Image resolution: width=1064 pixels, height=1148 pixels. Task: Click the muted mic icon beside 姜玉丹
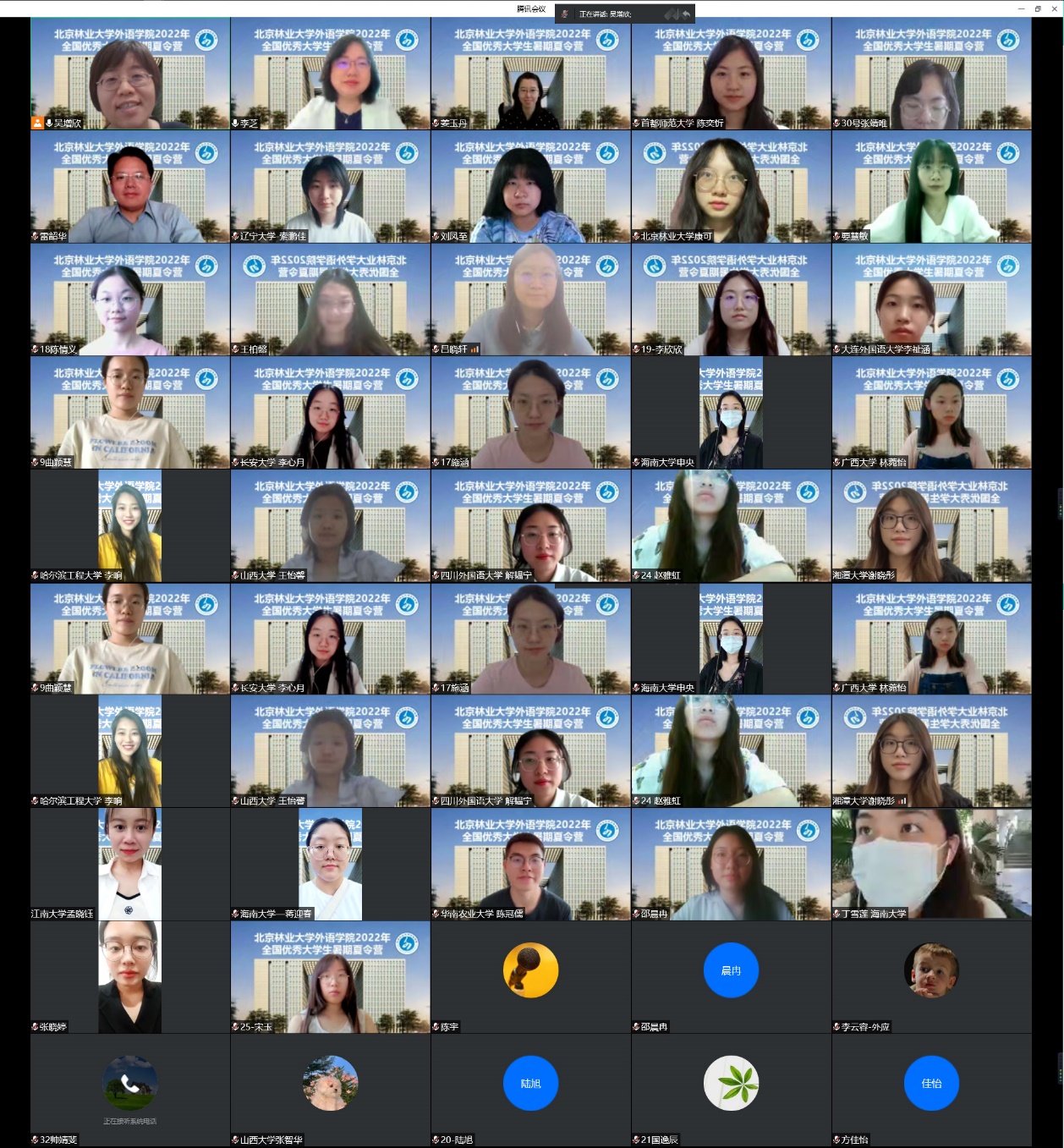coord(436,124)
